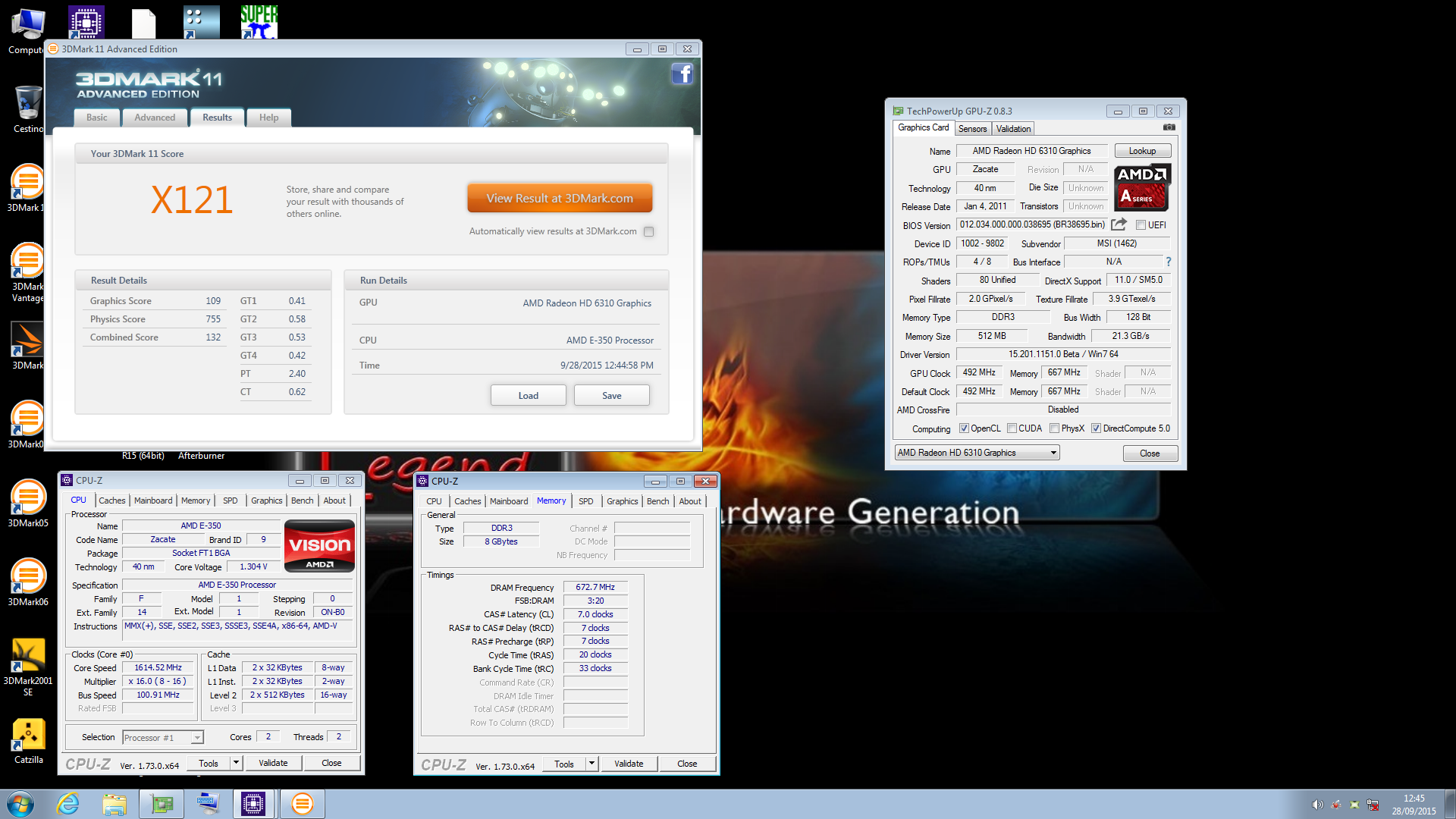This screenshot has height=819, width=1456.
Task: Open the Help tab in 3DMark 11
Action: (x=269, y=118)
